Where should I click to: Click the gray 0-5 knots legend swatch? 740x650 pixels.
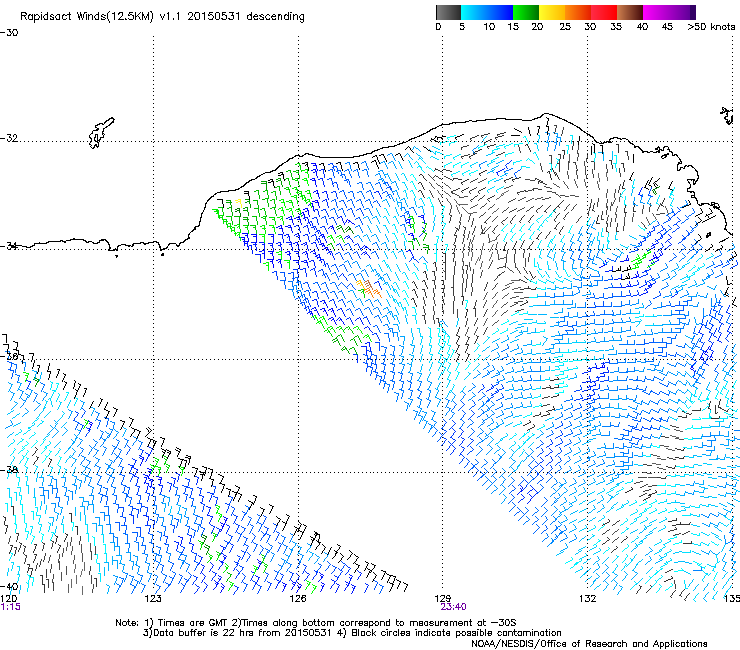[x=448, y=12]
